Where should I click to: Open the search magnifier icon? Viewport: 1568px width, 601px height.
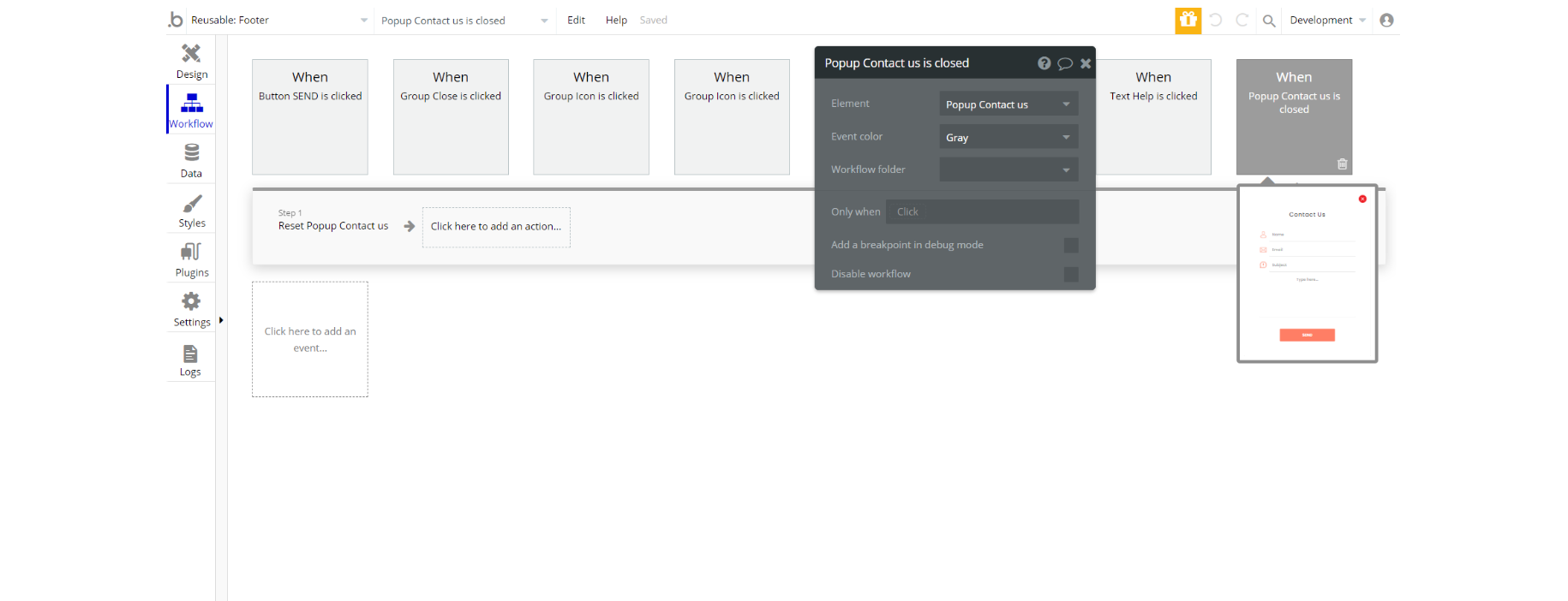(1269, 21)
